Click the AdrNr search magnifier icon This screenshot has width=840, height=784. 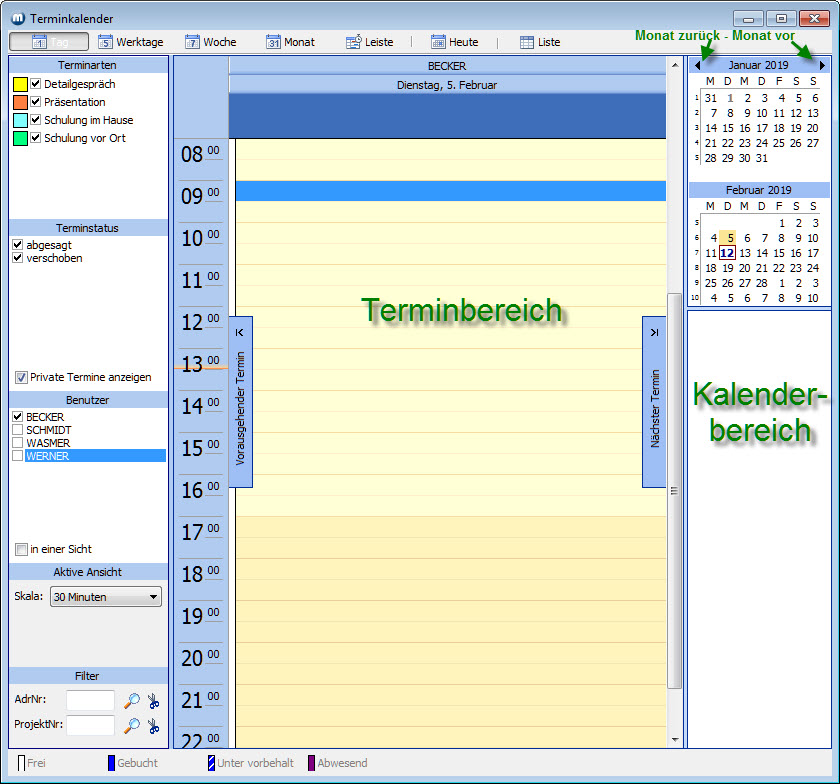tap(132, 701)
